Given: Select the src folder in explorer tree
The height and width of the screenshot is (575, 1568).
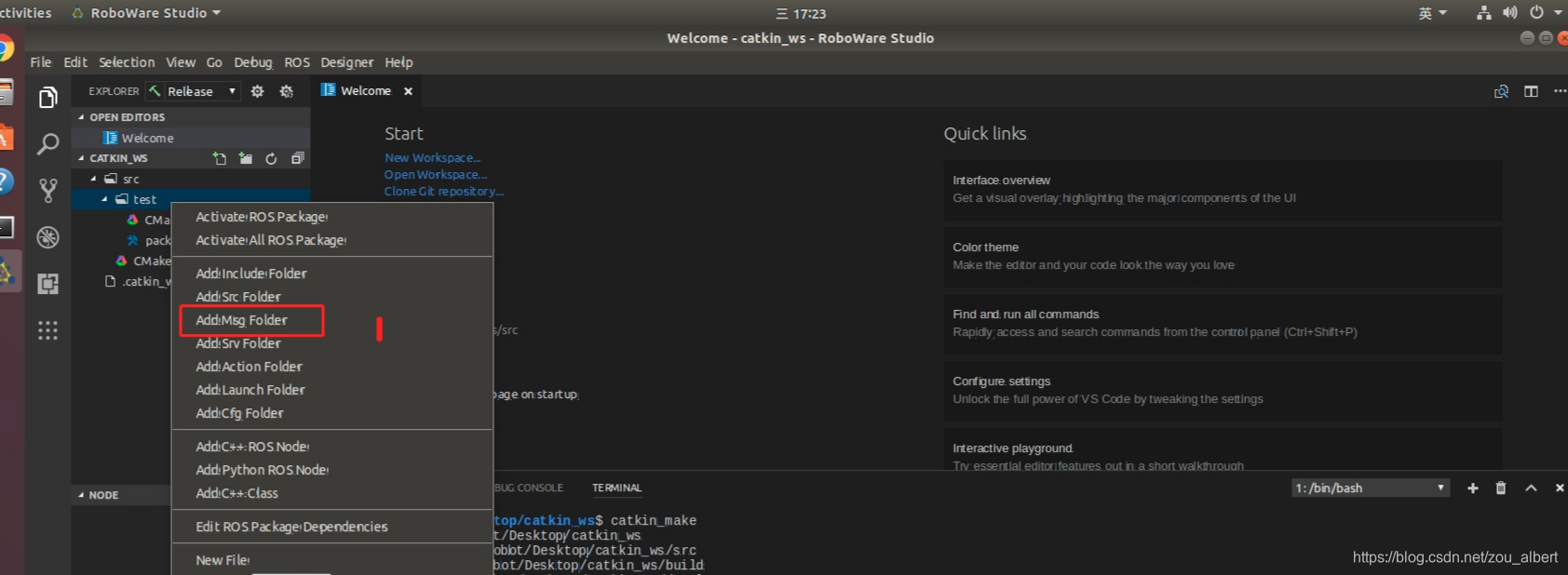Looking at the screenshot, I should click(x=191, y=179).
